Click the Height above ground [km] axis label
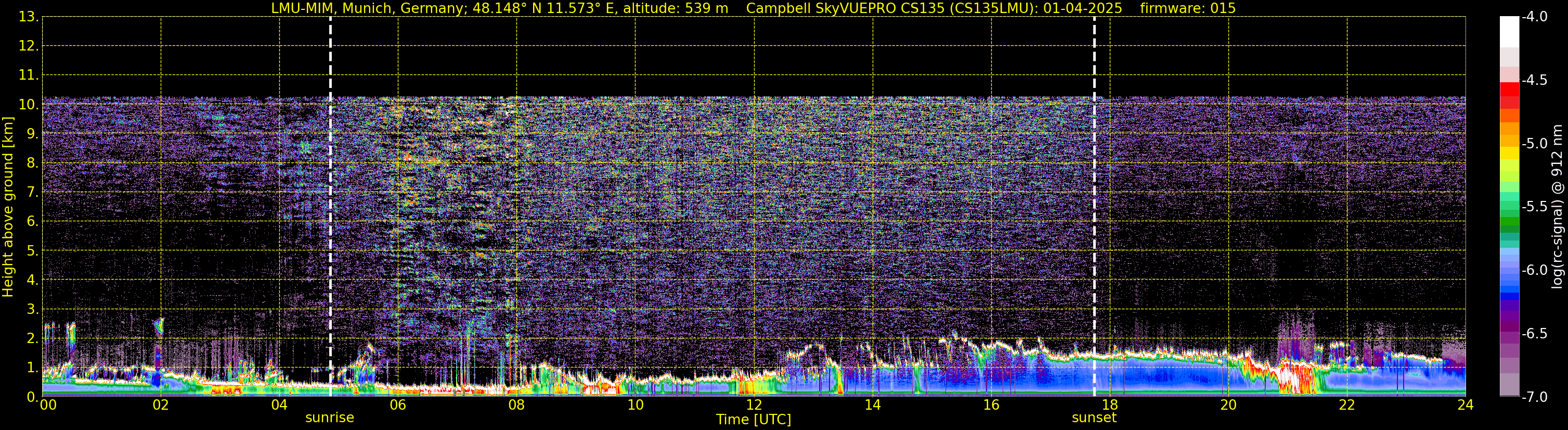Viewport: 1568px width, 430px height. (8, 207)
